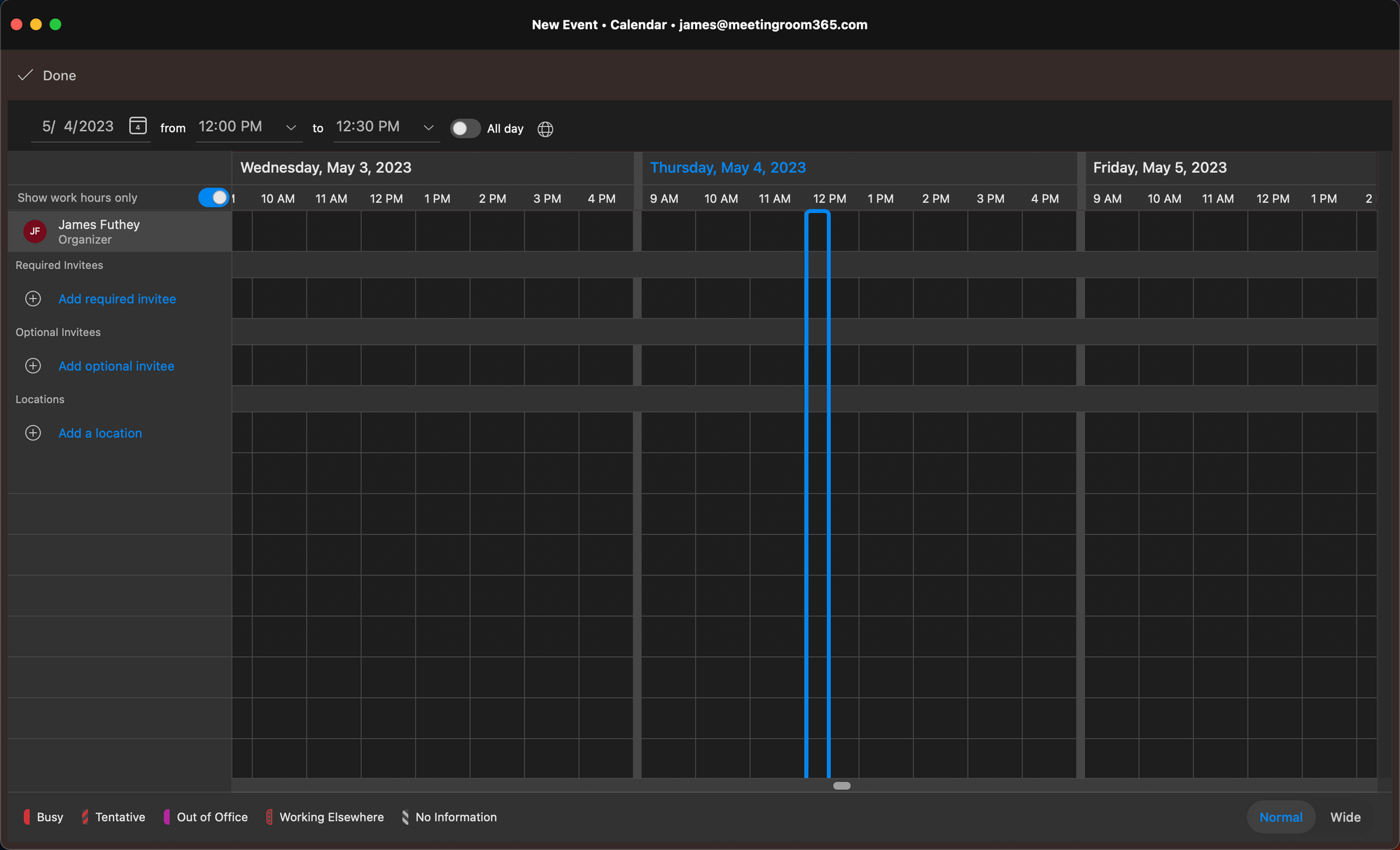The width and height of the screenshot is (1400, 850).
Task: Click Add optional invitee link
Action: [116, 365]
